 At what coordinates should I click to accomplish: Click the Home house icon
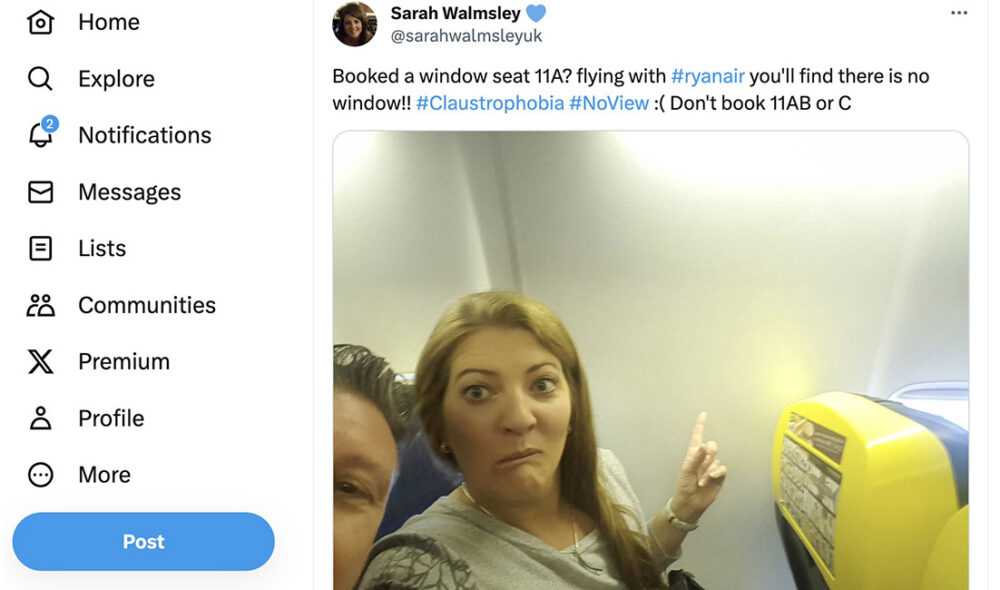pyautogui.click(x=40, y=22)
